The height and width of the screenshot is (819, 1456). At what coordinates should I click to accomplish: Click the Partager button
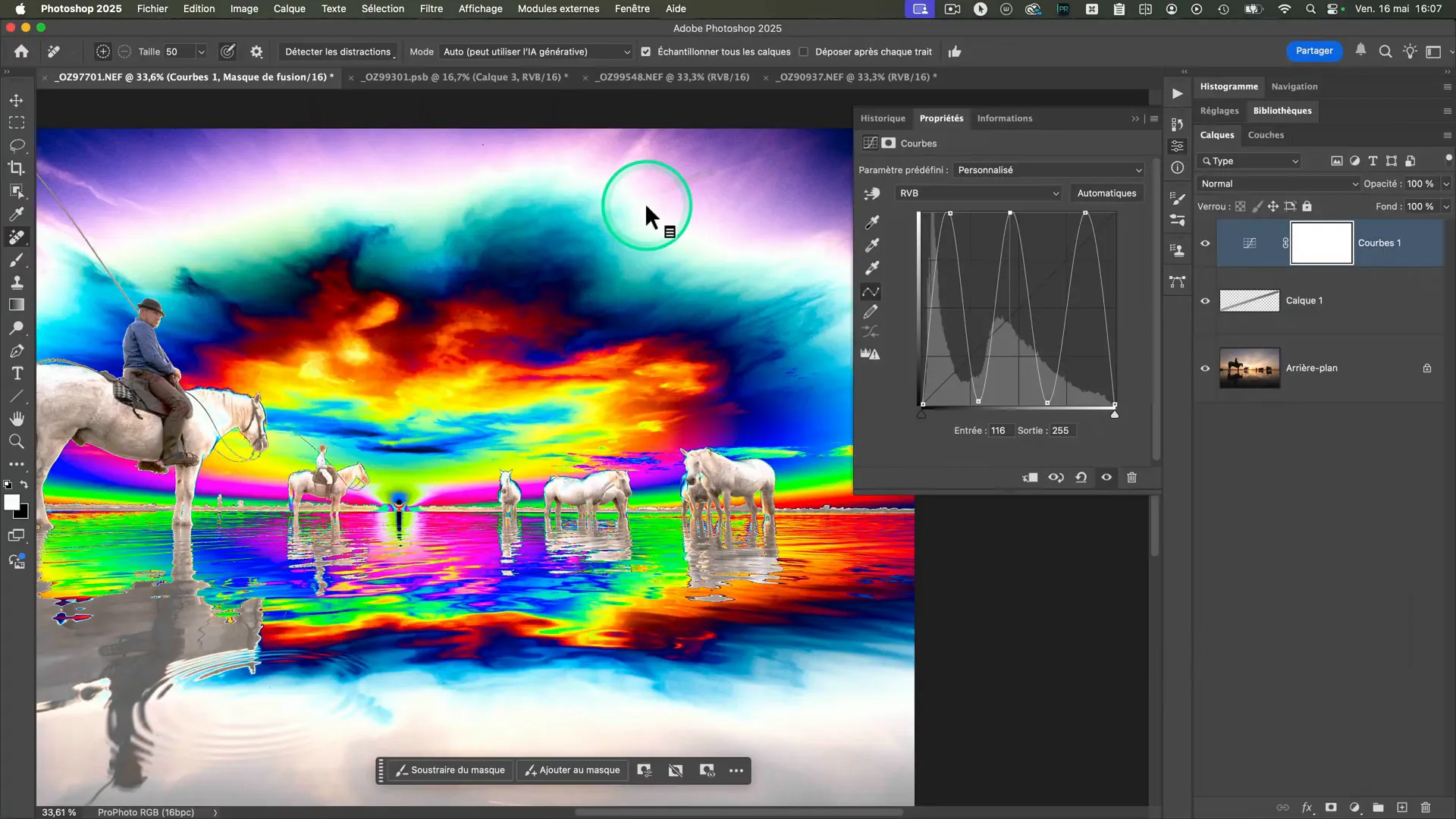click(x=1314, y=51)
